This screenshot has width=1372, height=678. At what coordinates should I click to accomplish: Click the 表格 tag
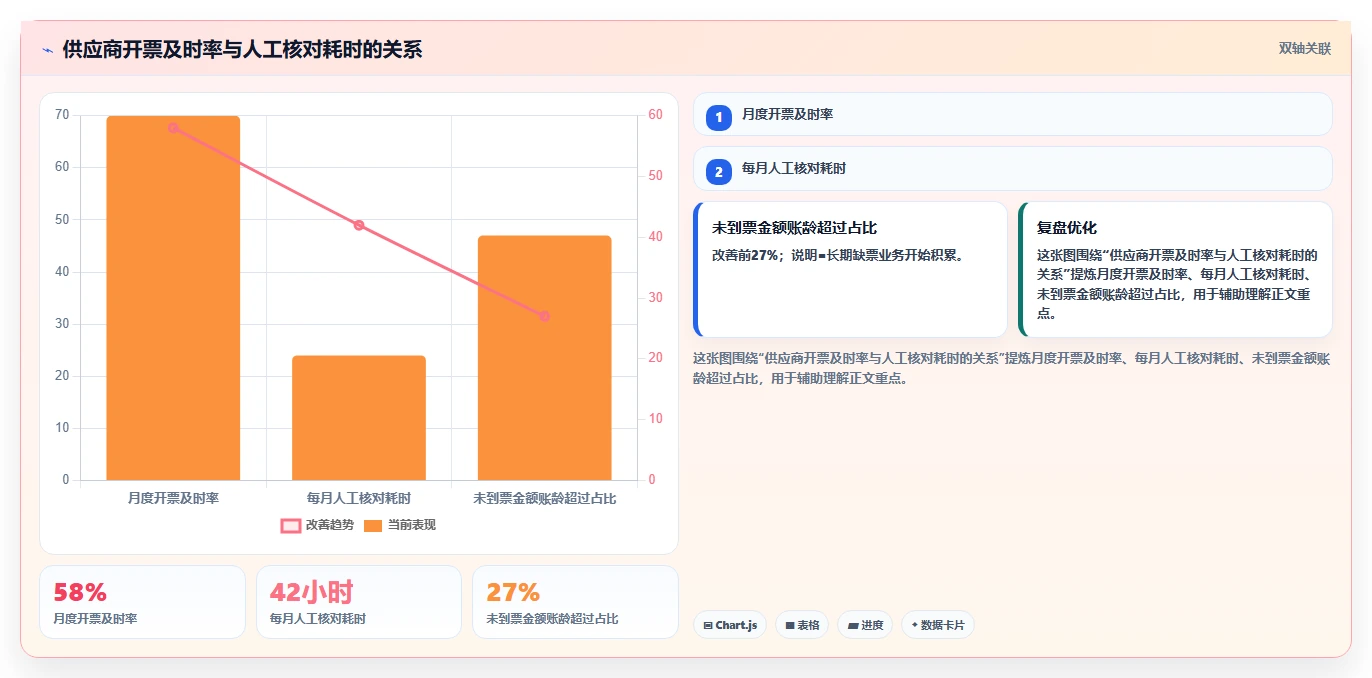tap(802, 625)
